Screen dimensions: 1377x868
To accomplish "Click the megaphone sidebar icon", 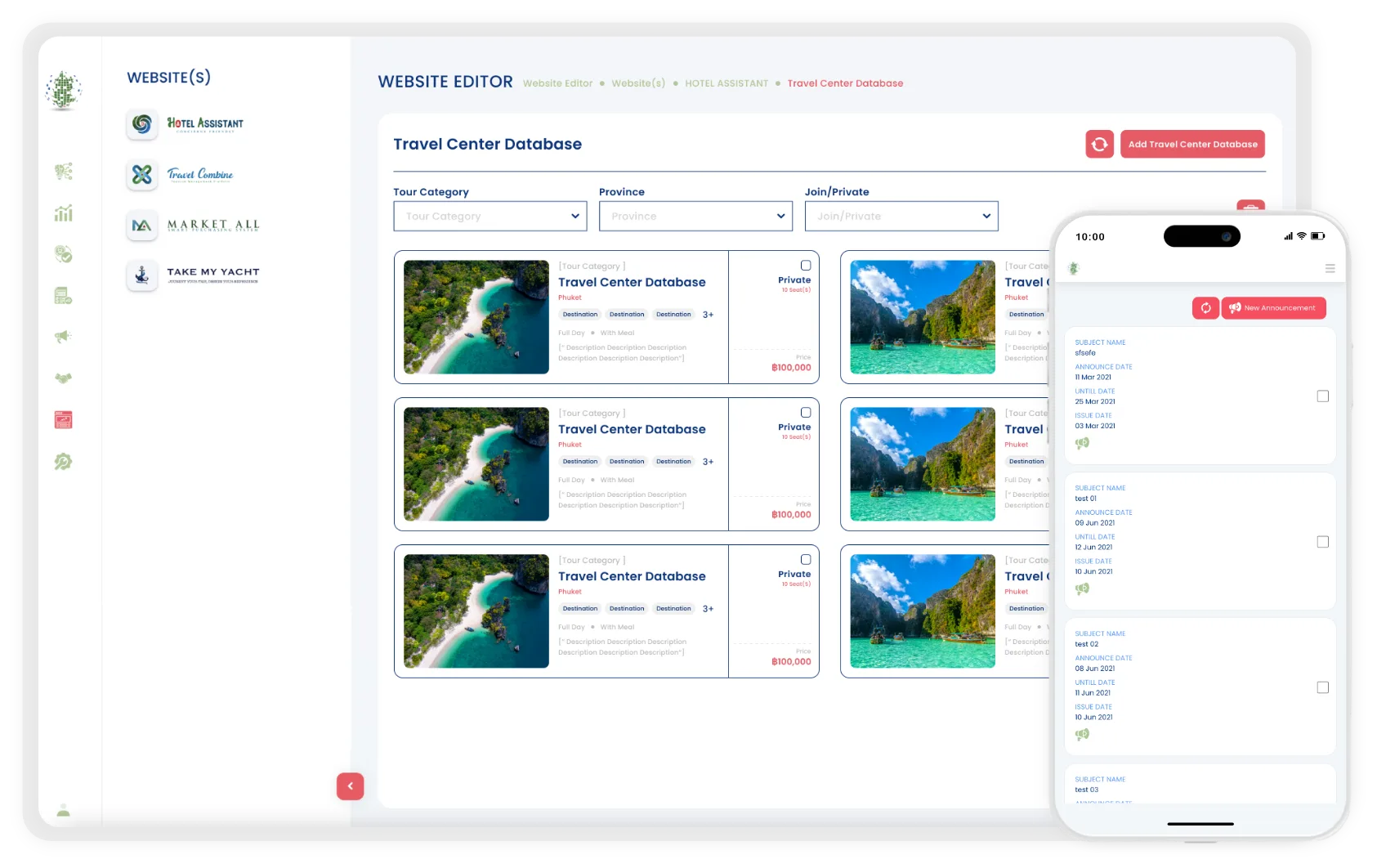I will 64,337.
